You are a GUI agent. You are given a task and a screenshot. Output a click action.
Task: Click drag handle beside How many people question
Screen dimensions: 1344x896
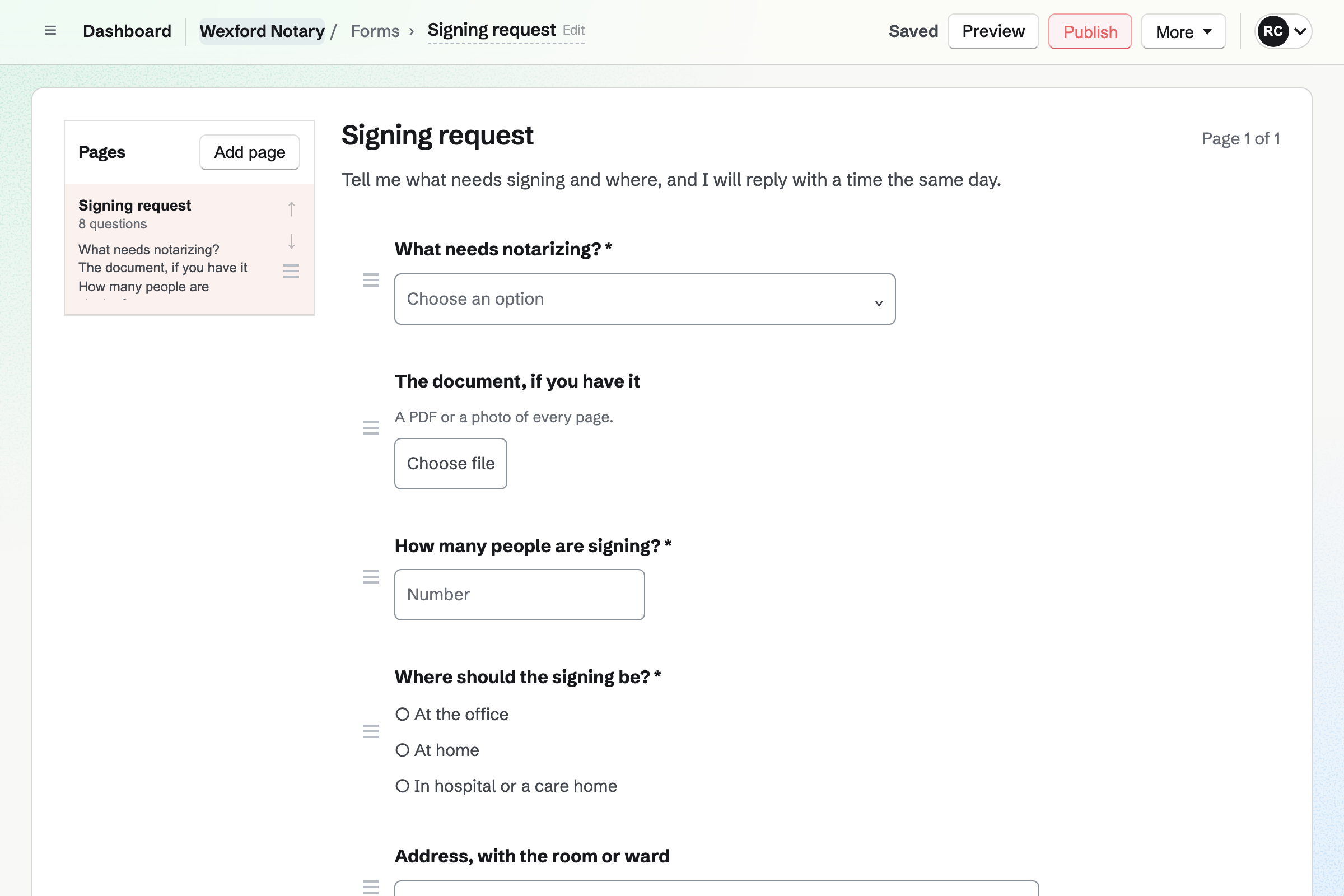tap(371, 577)
